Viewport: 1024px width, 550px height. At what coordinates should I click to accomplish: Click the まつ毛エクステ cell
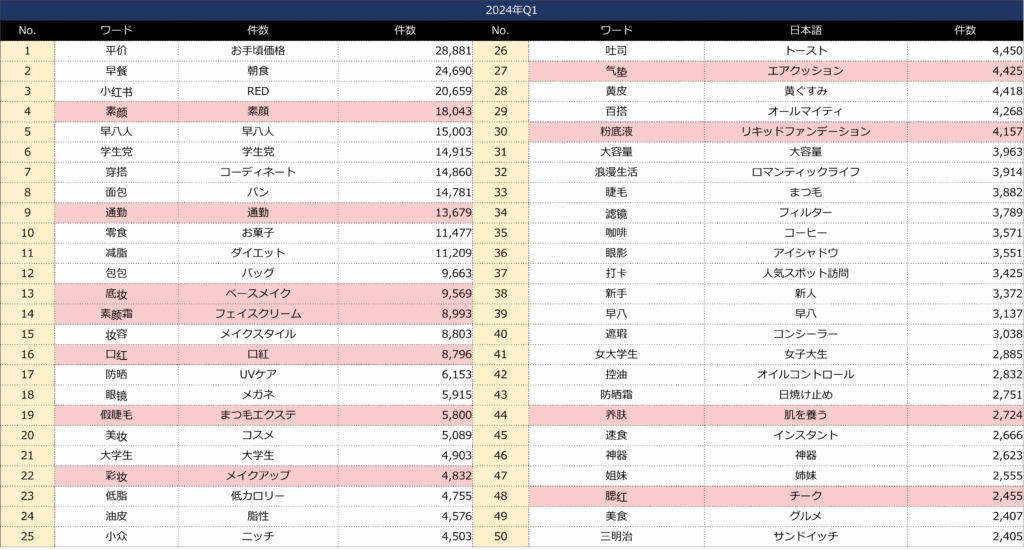pyautogui.click(x=257, y=414)
